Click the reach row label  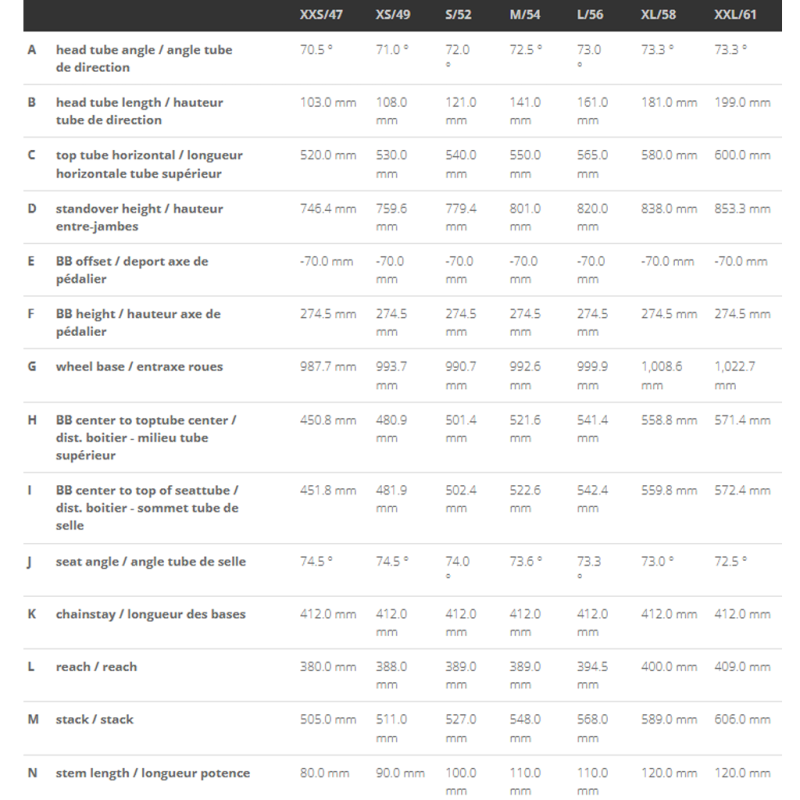tap(96, 667)
